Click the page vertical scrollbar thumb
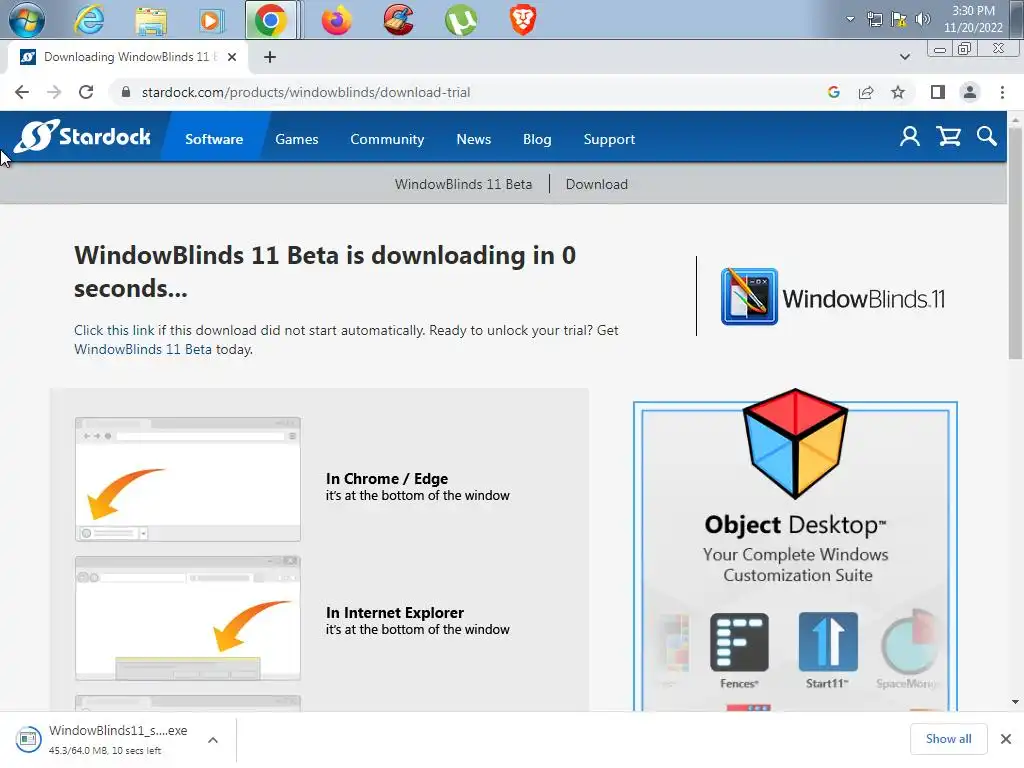This screenshot has width=1024, height=768. (1015, 244)
